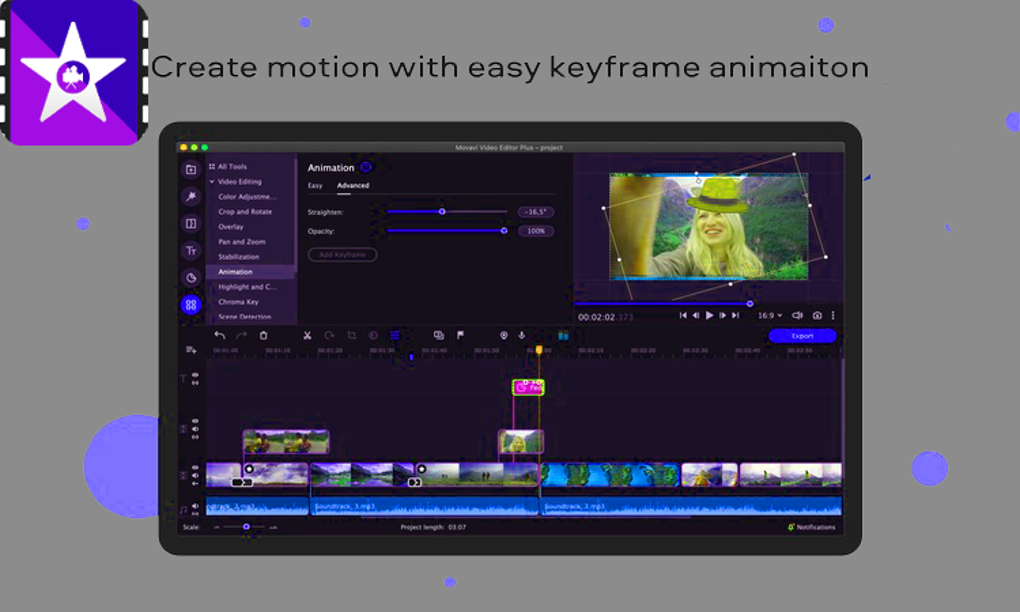Click the Opacity slider handle
The height and width of the screenshot is (612, 1020).
pyautogui.click(x=504, y=230)
